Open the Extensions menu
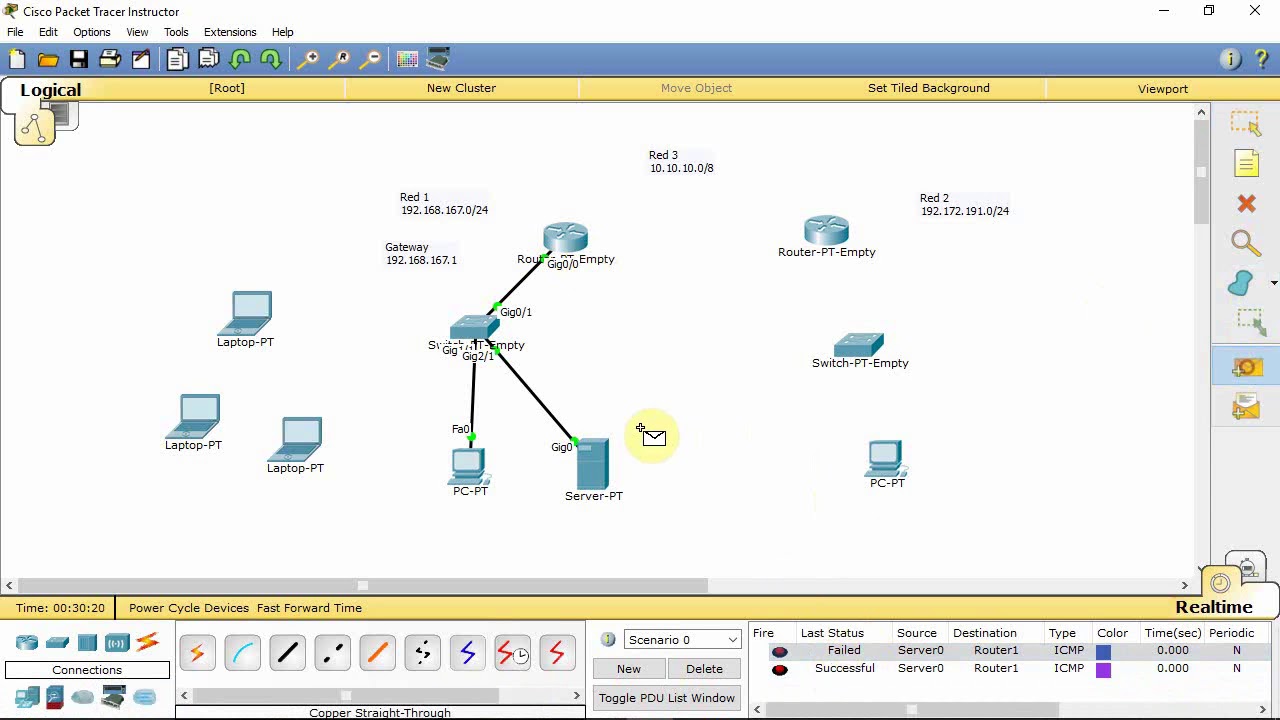This screenshot has width=1280, height=720. pos(230,32)
